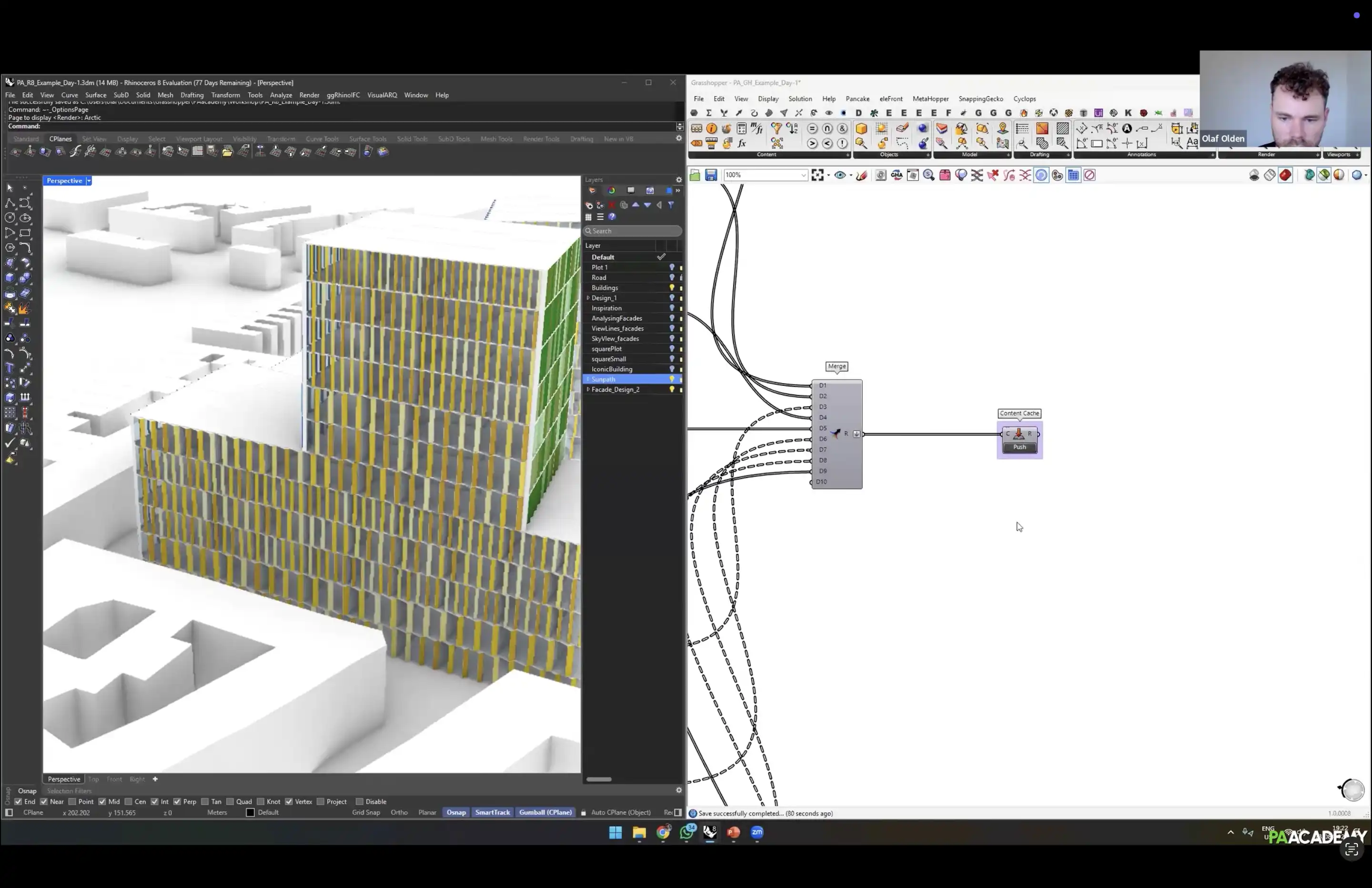Open File Explorer from the Windows taskbar
Screen dimensions: 1372x888
(639, 833)
